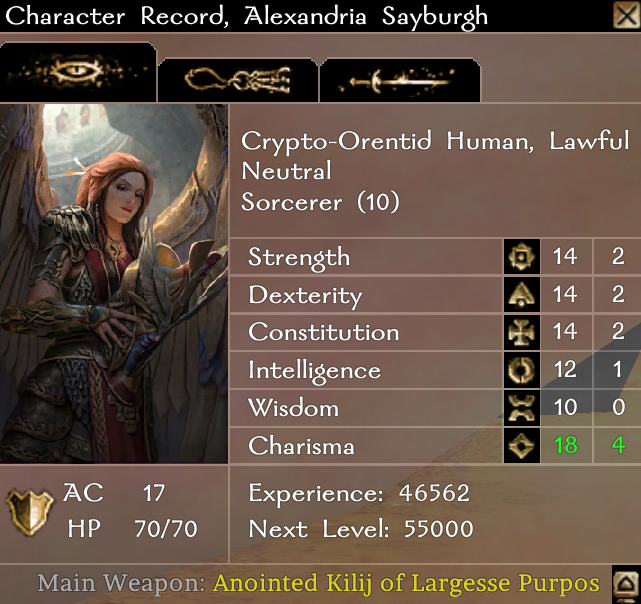Expand the bottom-right up arrow button
641x604 pixels.
coord(626,585)
